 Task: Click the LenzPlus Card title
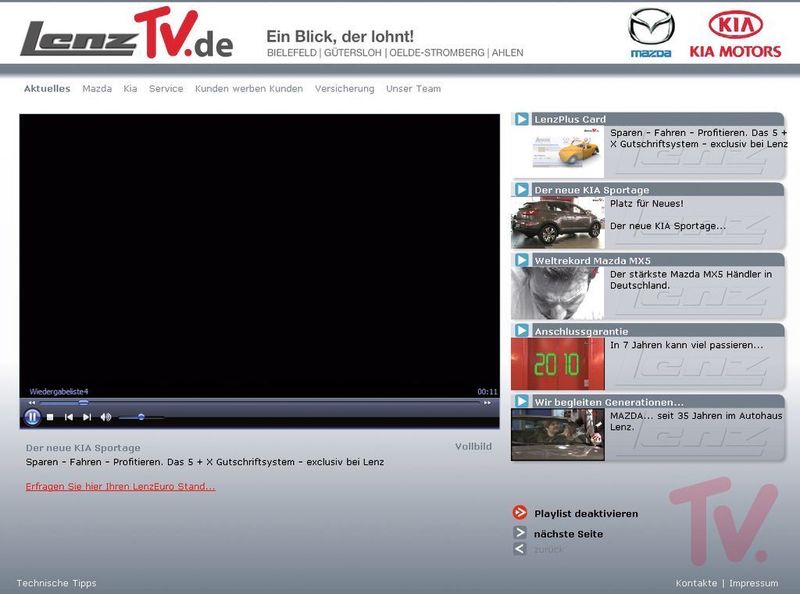(570, 119)
